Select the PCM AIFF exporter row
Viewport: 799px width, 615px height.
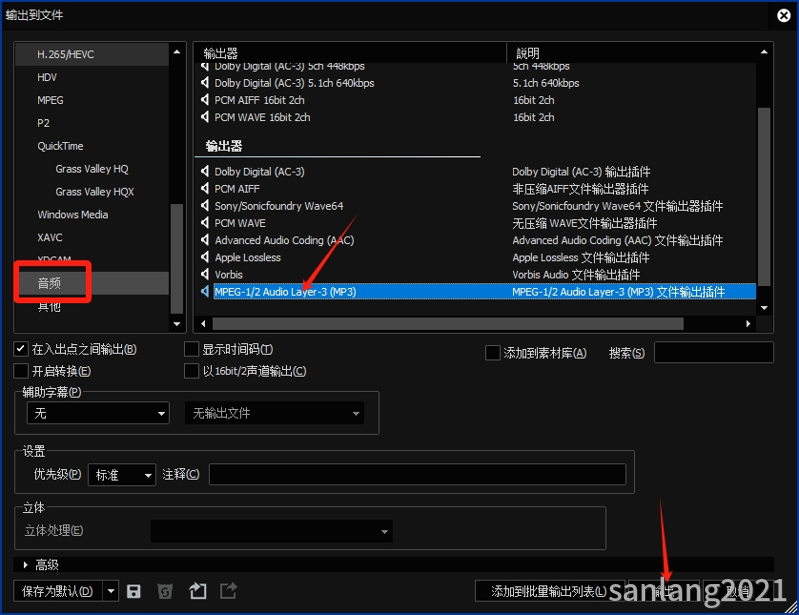click(x=475, y=189)
